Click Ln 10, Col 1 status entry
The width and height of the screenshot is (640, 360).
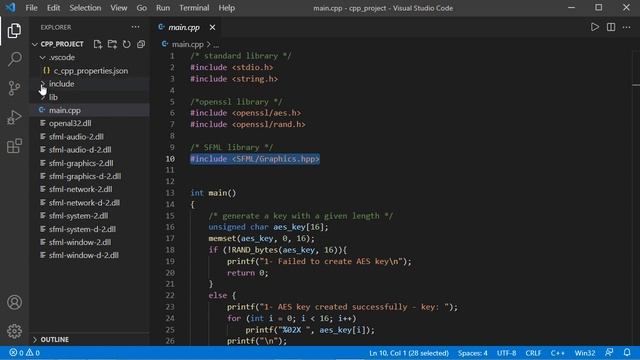409,353
